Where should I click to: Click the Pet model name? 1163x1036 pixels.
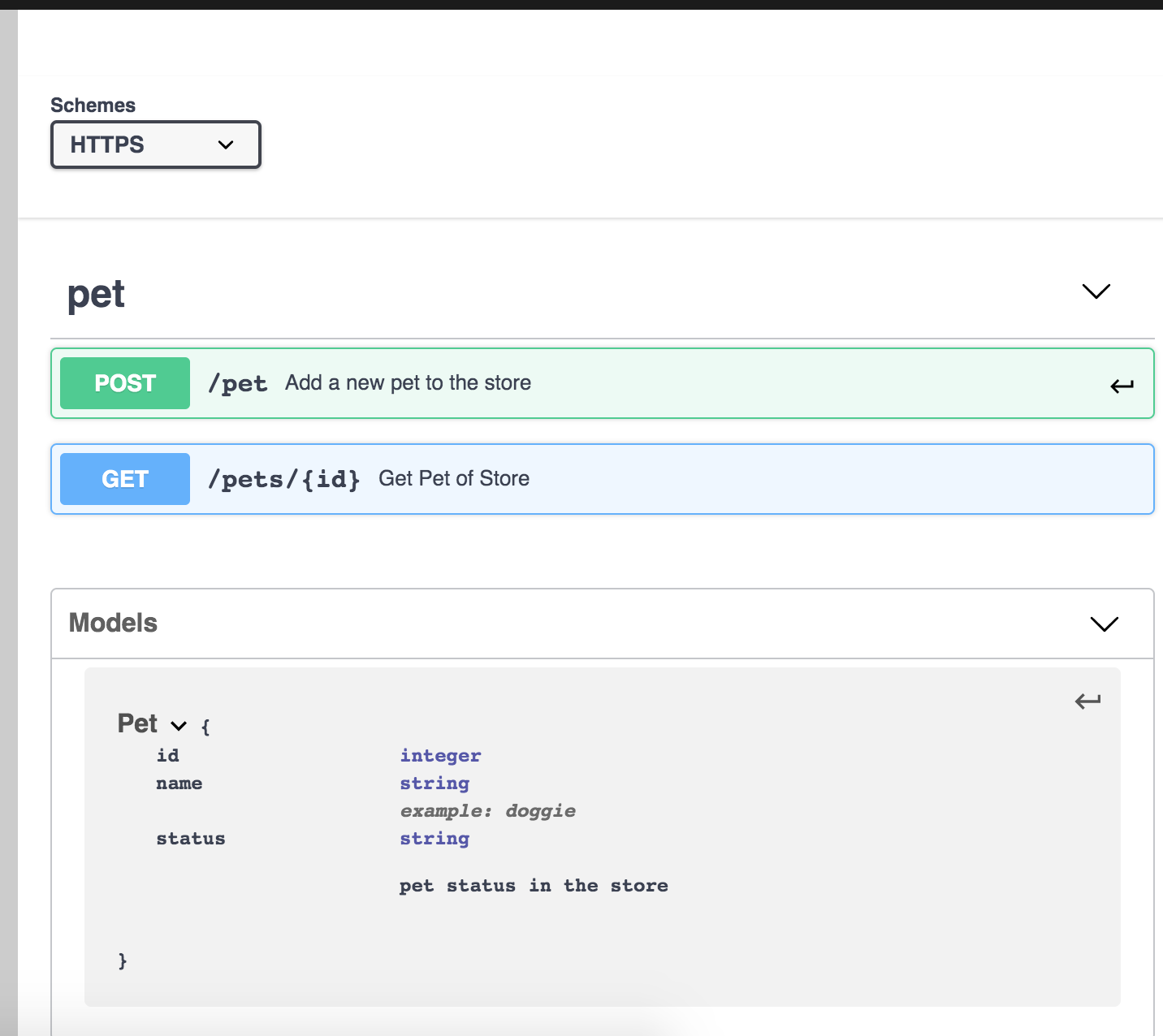click(x=137, y=723)
